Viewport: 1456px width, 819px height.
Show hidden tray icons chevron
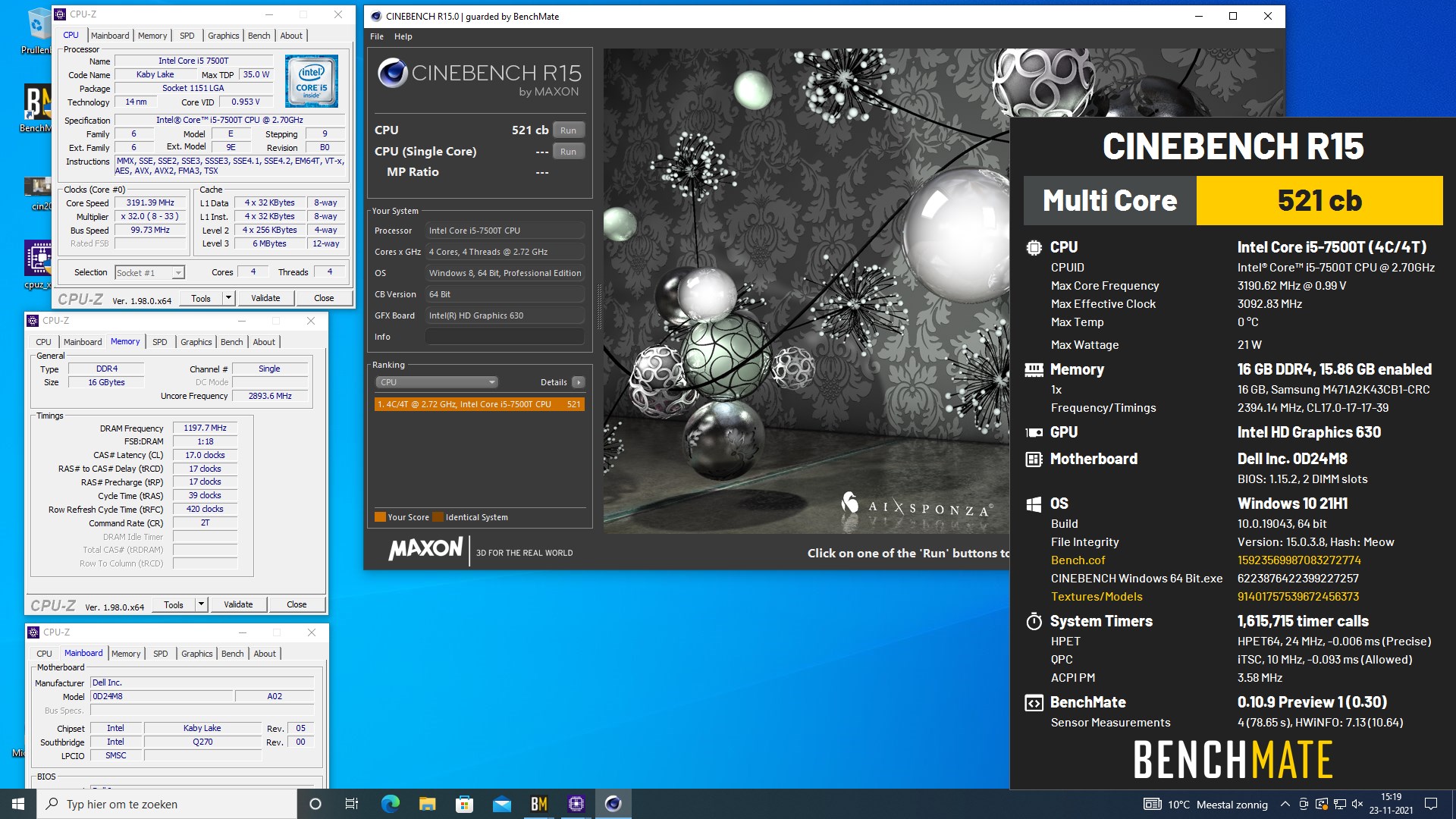point(1285,804)
